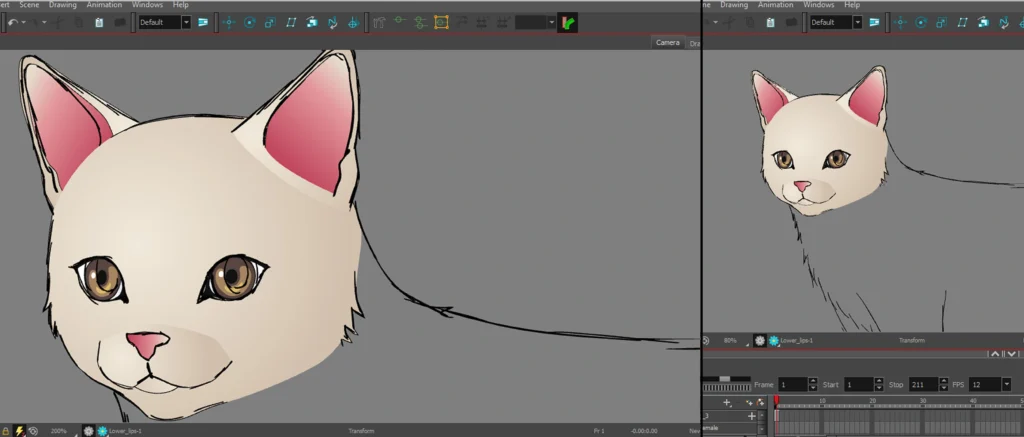Open 200% zoom menu in left status bar
1024x437 pixels.
pyautogui.click(x=59, y=431)
